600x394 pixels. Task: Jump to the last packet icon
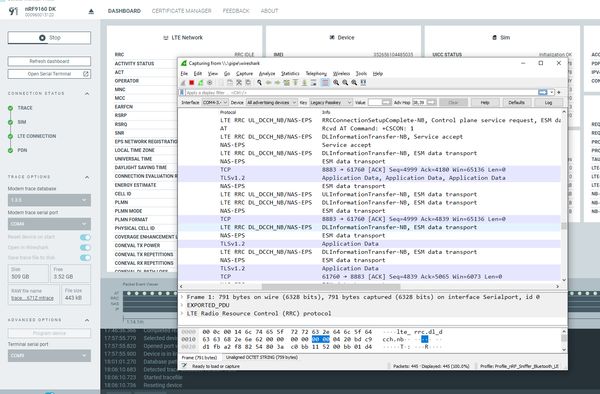pyautogui.click(x=305, y=83)
